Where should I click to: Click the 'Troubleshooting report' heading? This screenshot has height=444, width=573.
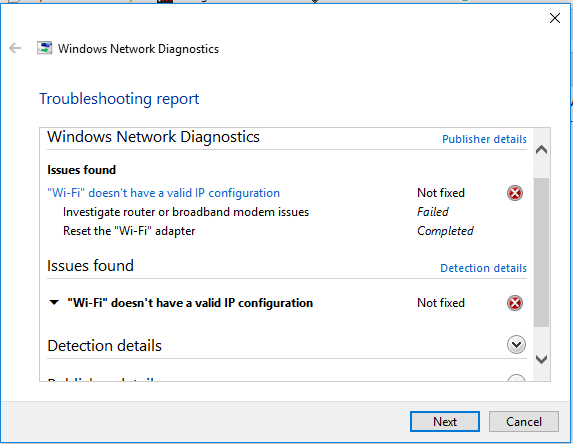tap(119, 99)
